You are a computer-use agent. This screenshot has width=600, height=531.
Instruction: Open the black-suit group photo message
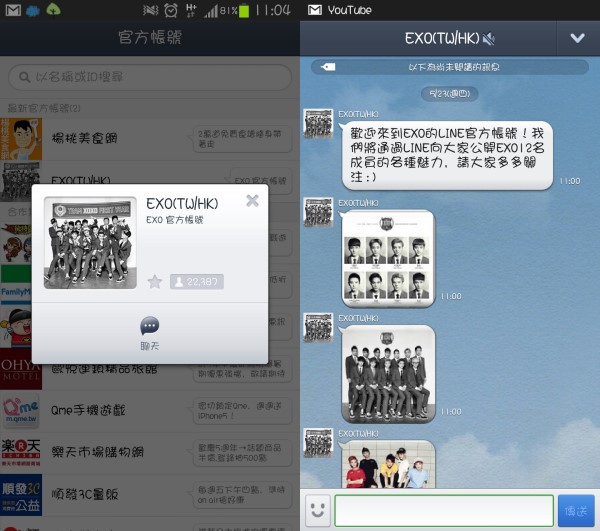click(388, 374)
